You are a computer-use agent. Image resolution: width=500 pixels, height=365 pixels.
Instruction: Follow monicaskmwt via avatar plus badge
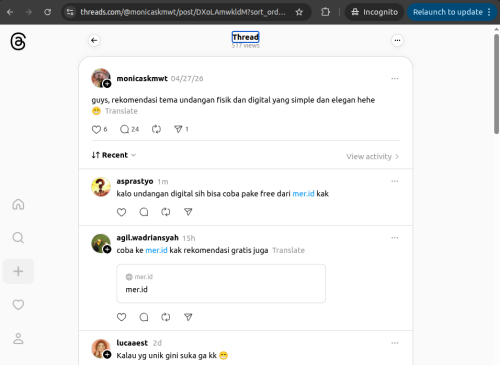107,84
